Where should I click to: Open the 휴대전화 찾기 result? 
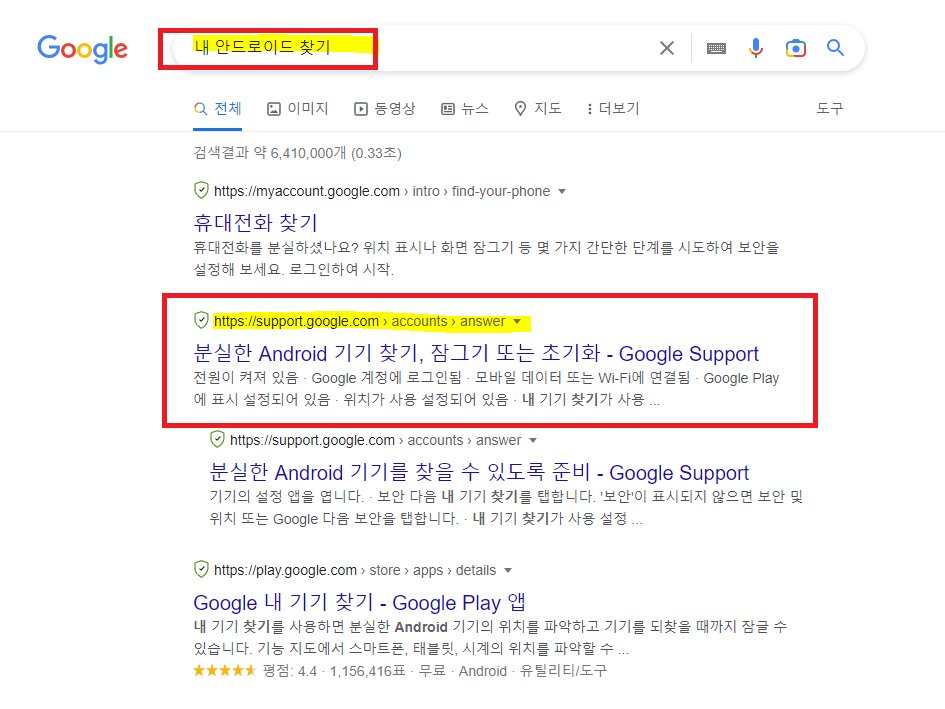click(256, 222)
